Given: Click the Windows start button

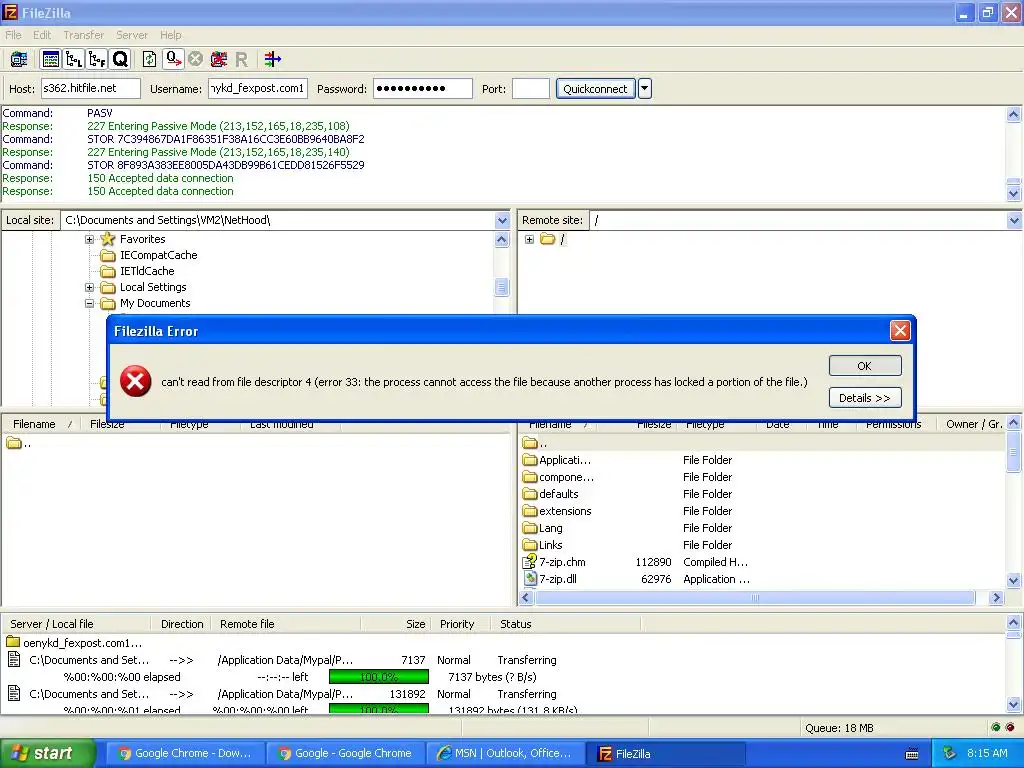Looking at the screenshot, I should tap(47, 753).
